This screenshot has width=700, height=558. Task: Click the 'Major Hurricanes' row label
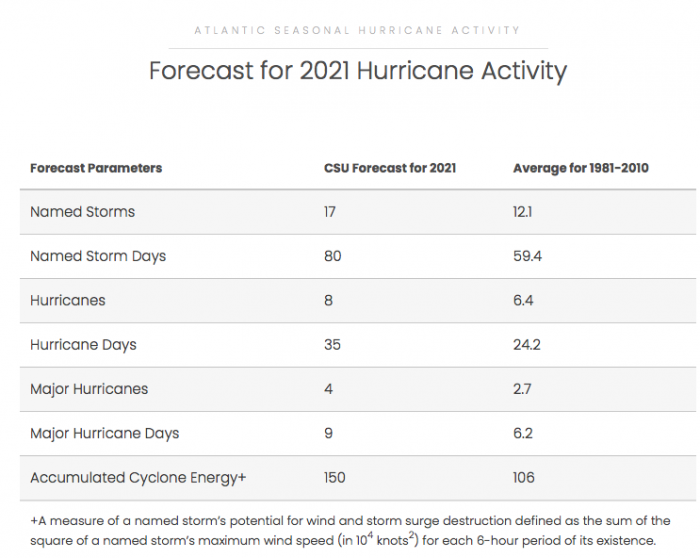pos(89,389)
